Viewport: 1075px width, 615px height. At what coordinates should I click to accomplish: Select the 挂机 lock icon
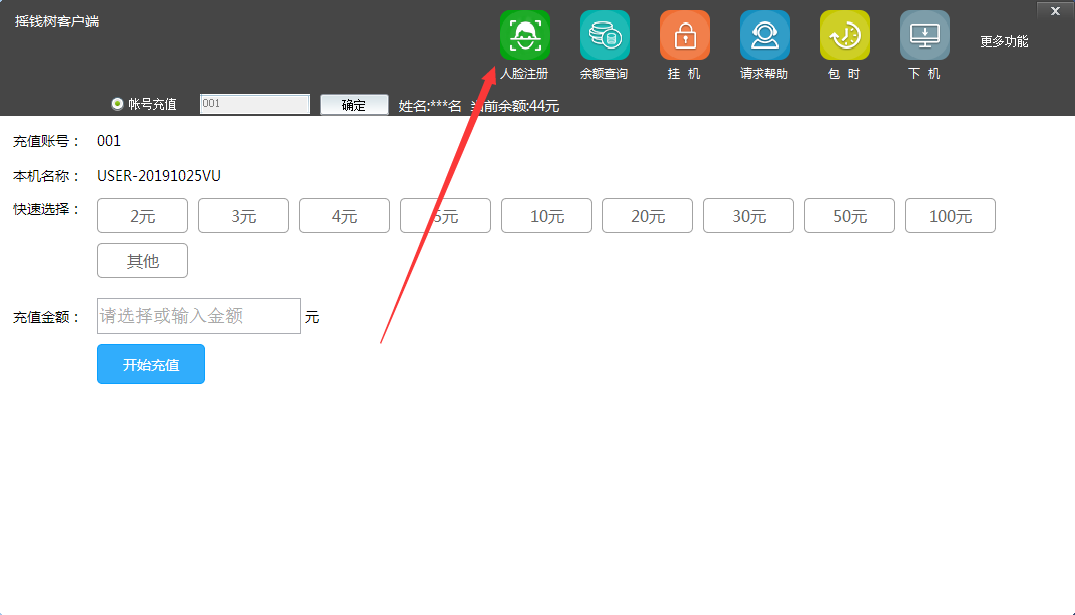(684, 36)
